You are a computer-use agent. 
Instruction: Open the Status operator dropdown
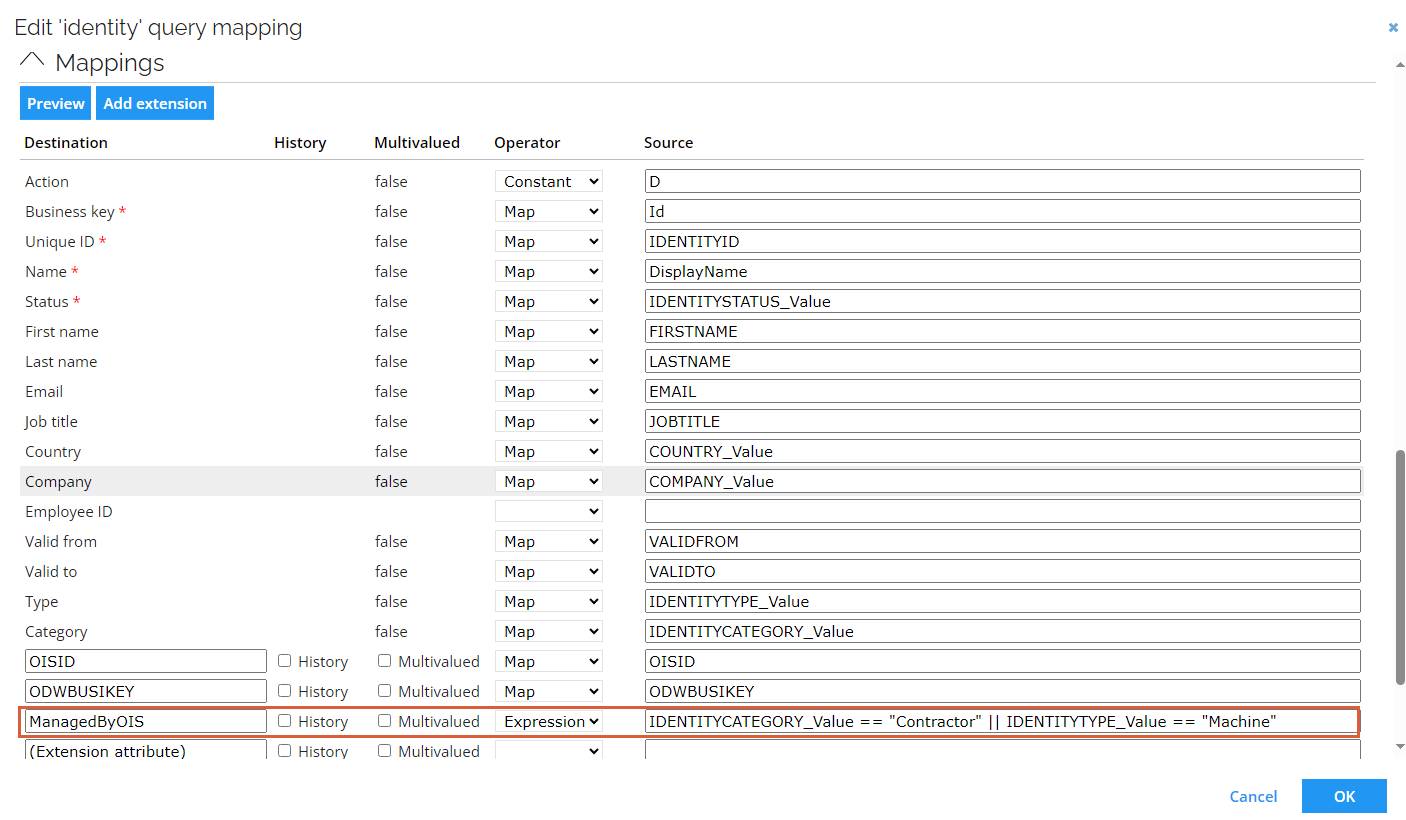549,301
